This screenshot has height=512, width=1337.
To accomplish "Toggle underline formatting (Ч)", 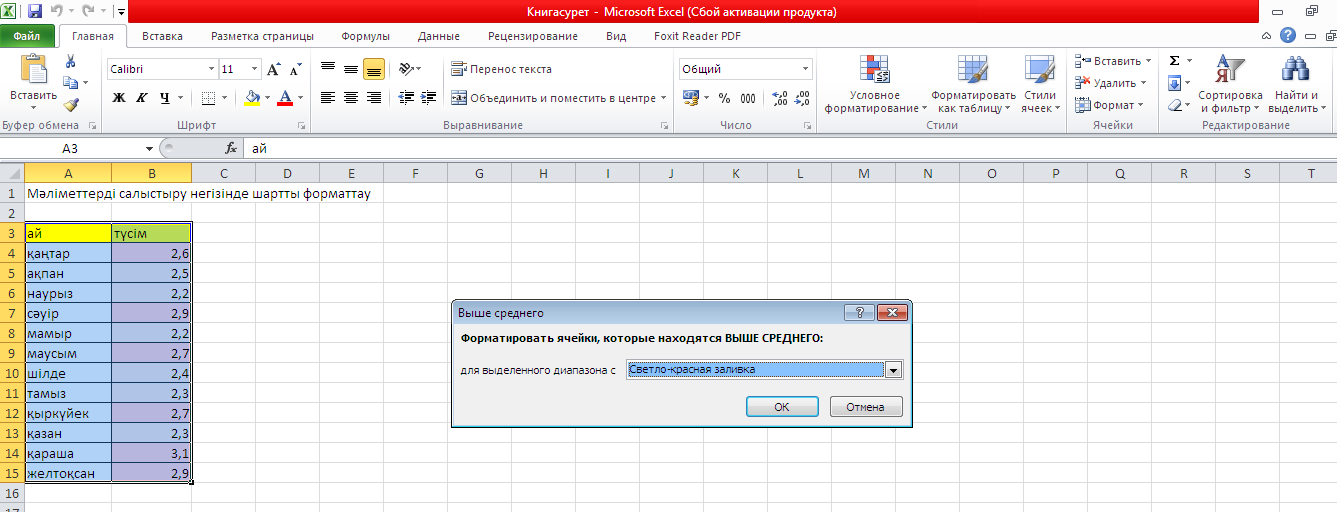I will pyautogui.click(x=164, y=98).
